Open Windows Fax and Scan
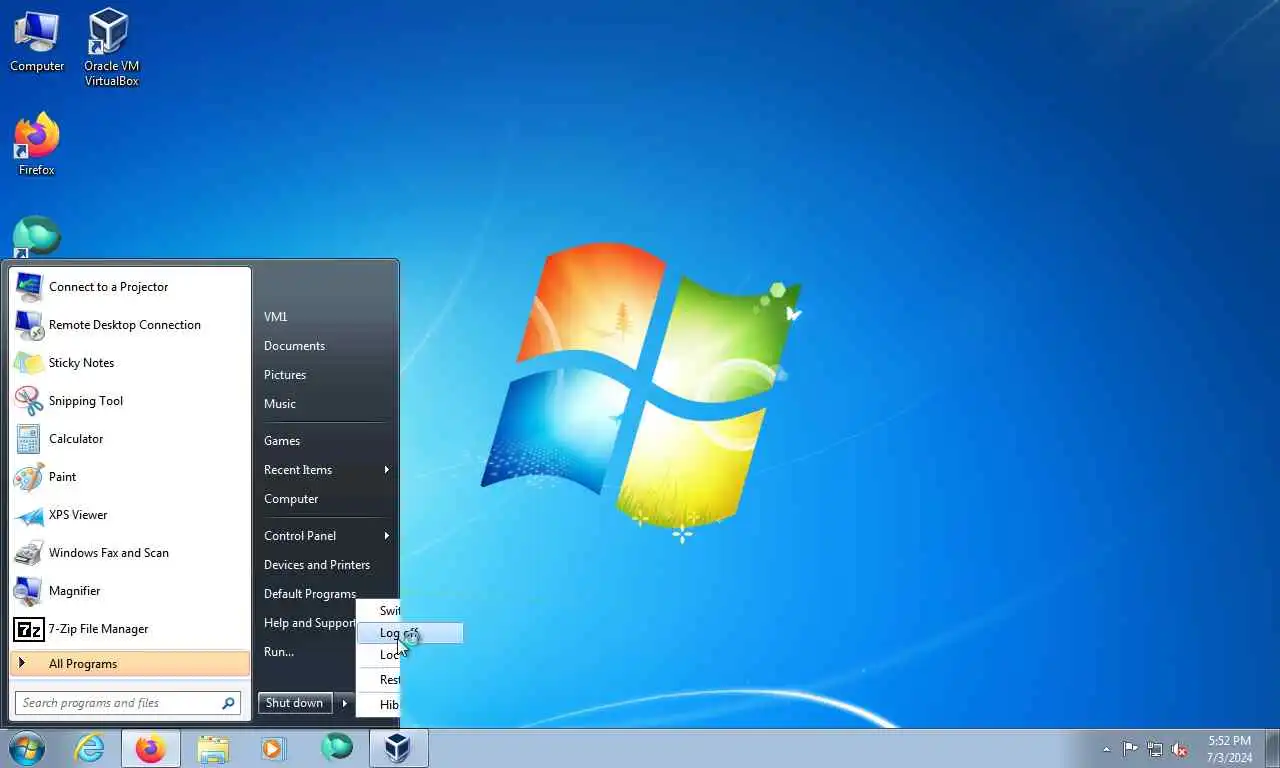1280x768 pixels. point(130,553)
